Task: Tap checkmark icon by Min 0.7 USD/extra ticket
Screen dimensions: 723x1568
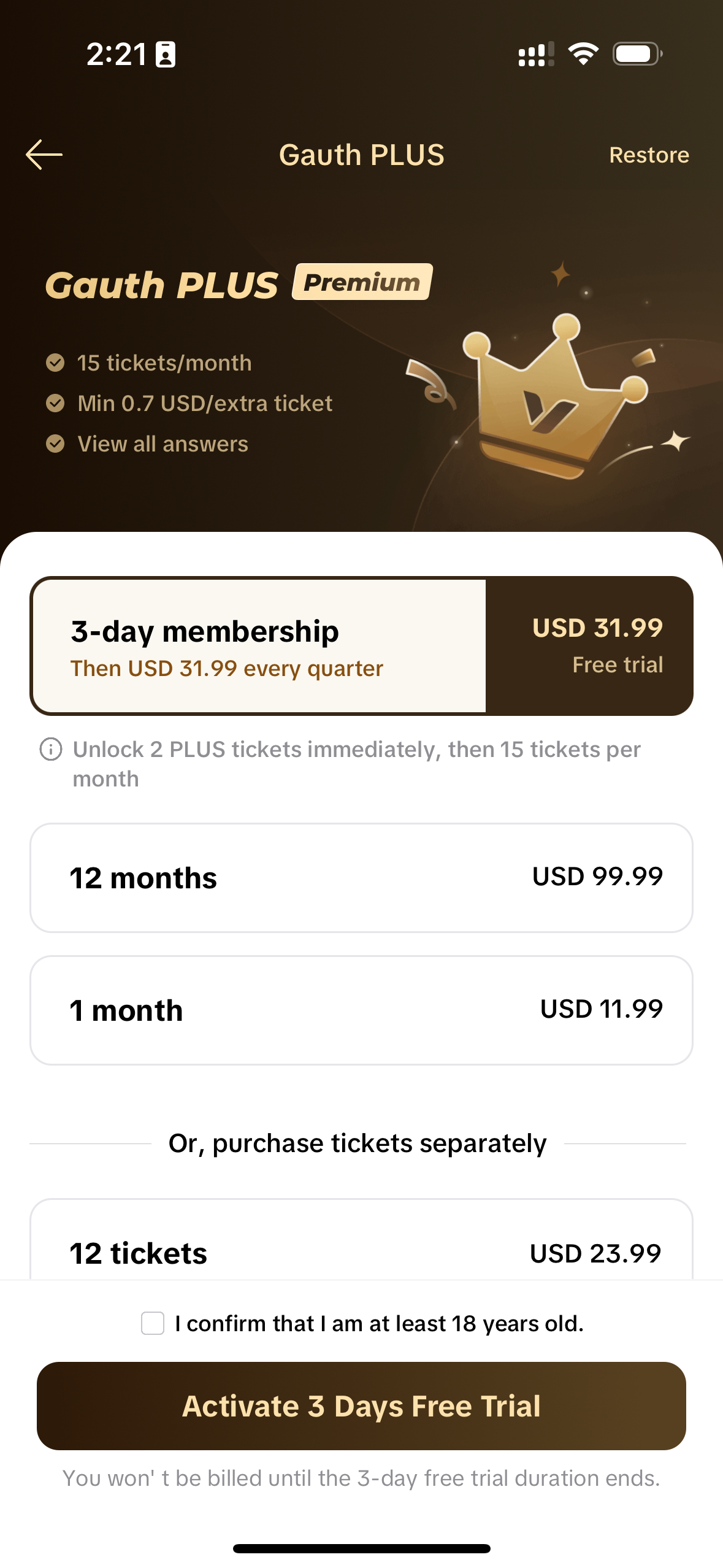Action: click(55, 404)
